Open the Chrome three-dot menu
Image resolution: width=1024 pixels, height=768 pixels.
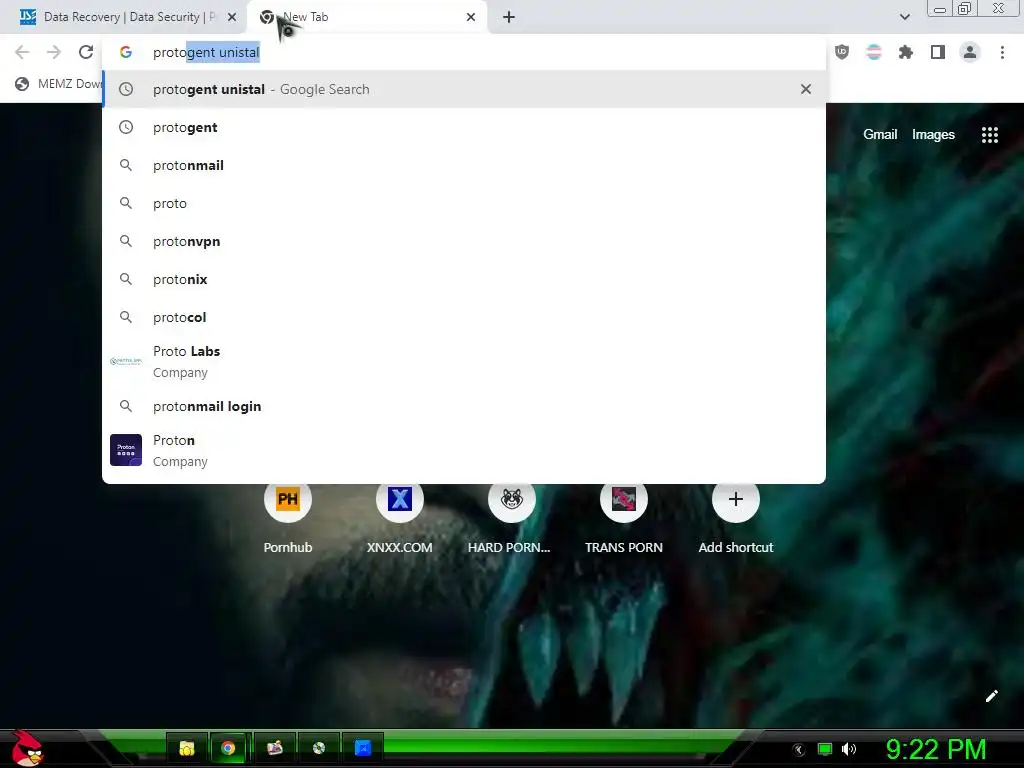[1002, 52]
